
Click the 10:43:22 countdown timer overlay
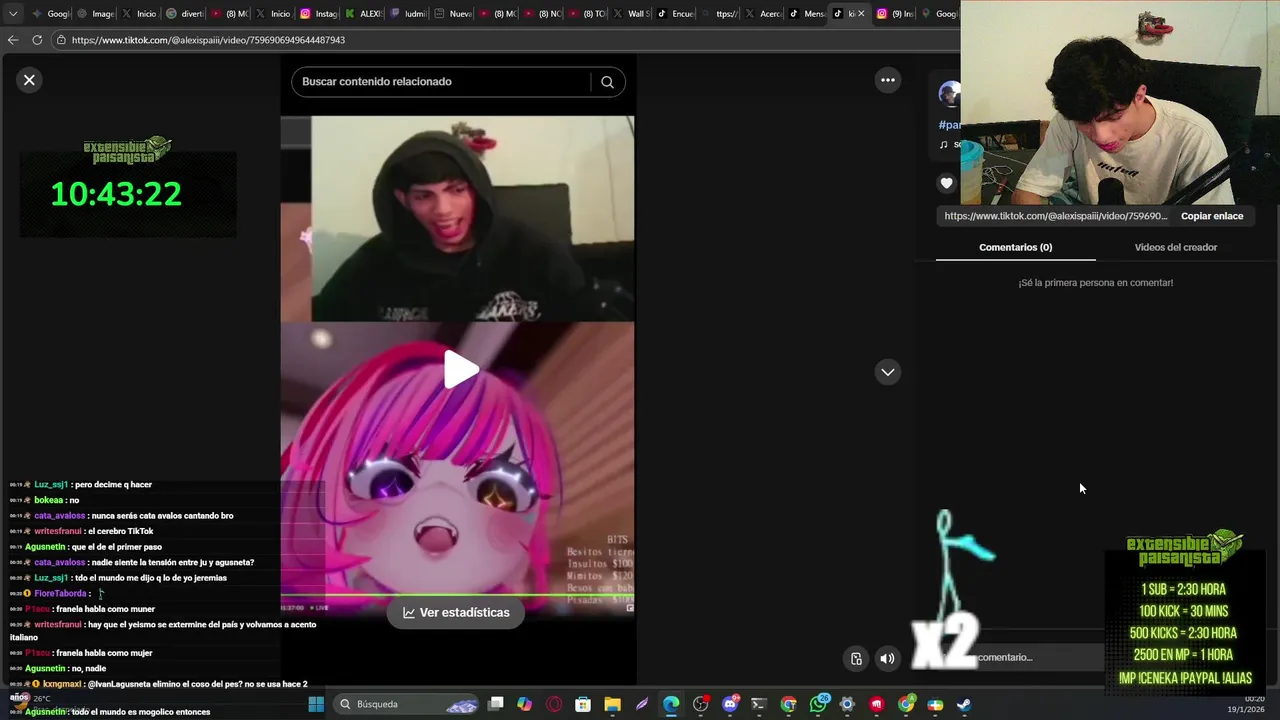point(117,193)
